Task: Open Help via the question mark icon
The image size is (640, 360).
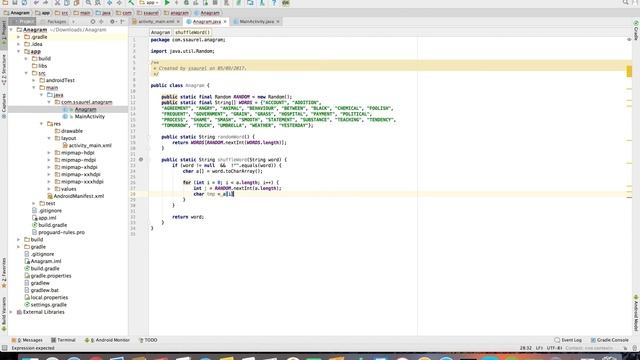Action: [274, 2]
